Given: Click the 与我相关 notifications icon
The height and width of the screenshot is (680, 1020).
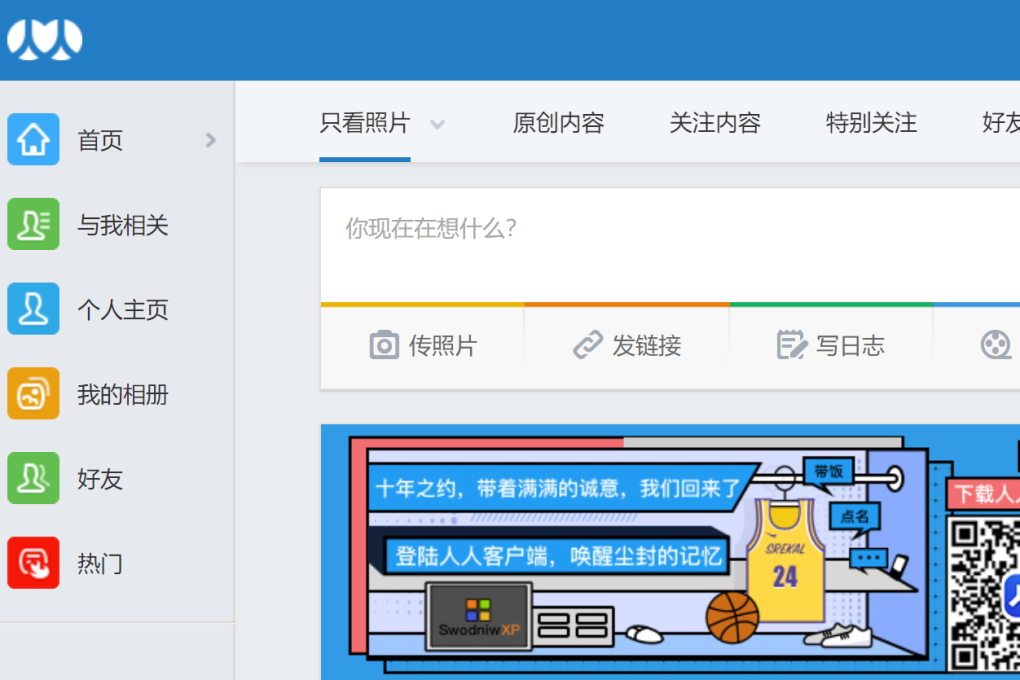Looking at the screenshot, I should (34, 224).
